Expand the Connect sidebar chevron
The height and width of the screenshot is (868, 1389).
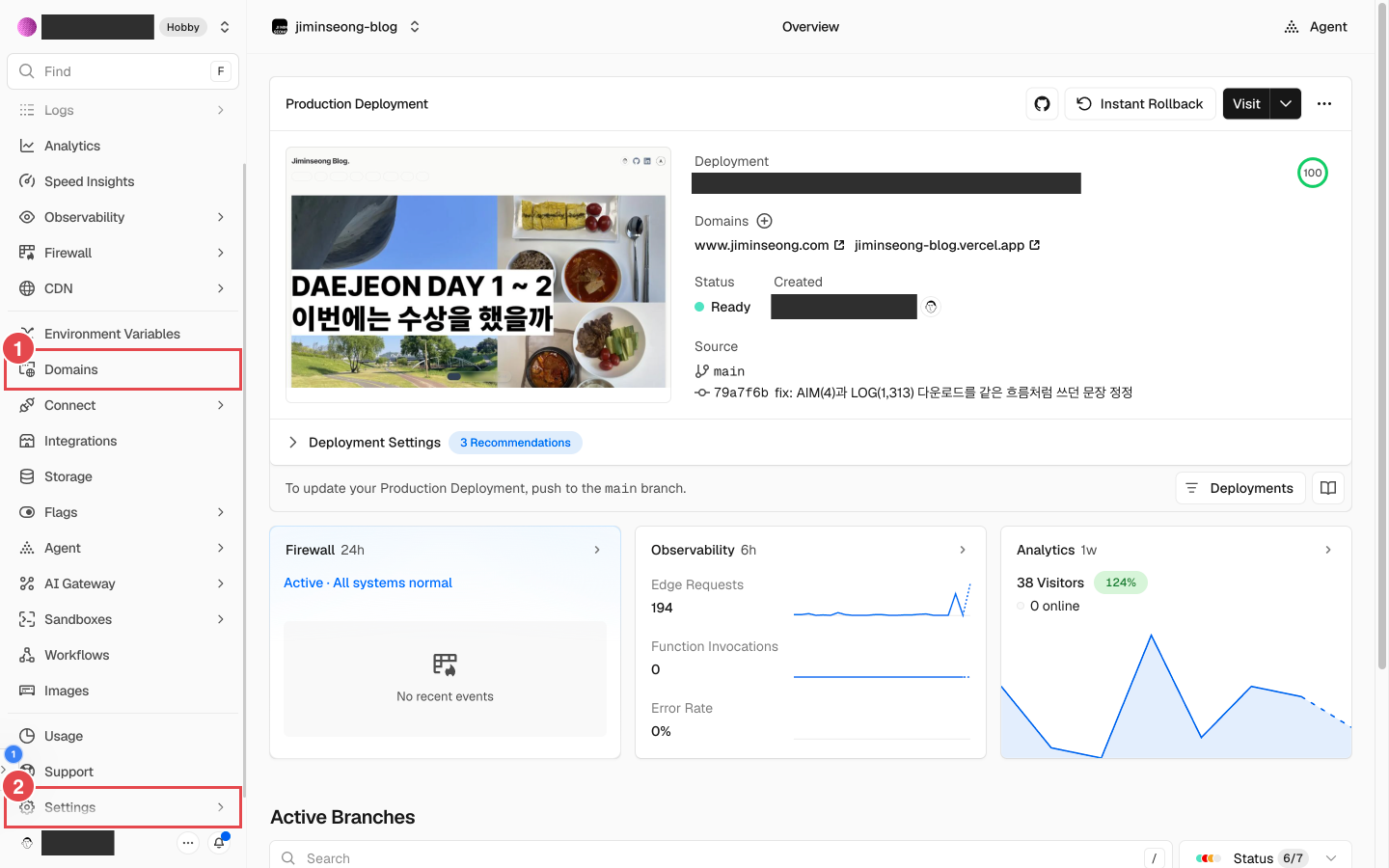(221, 405)
